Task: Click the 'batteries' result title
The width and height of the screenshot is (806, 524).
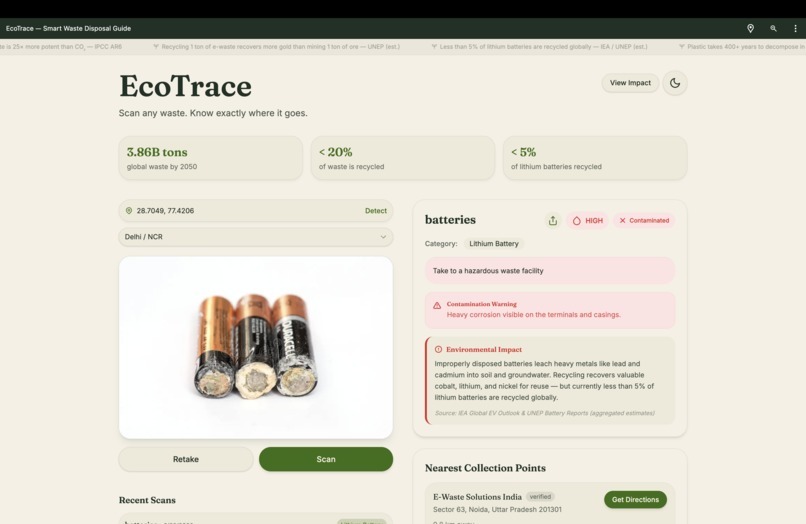Action: (450, 220)
